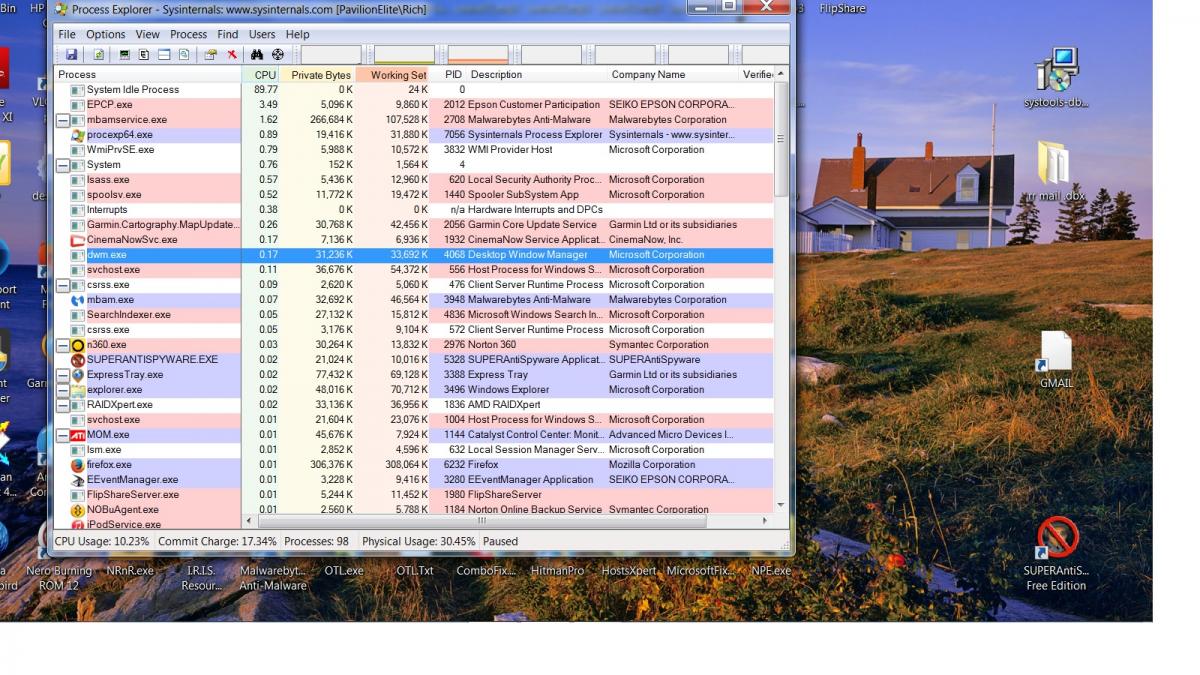Click the View DLLs/Handles toolbar icon
This screenshot has height=675, width=1200.
point(184,54)
